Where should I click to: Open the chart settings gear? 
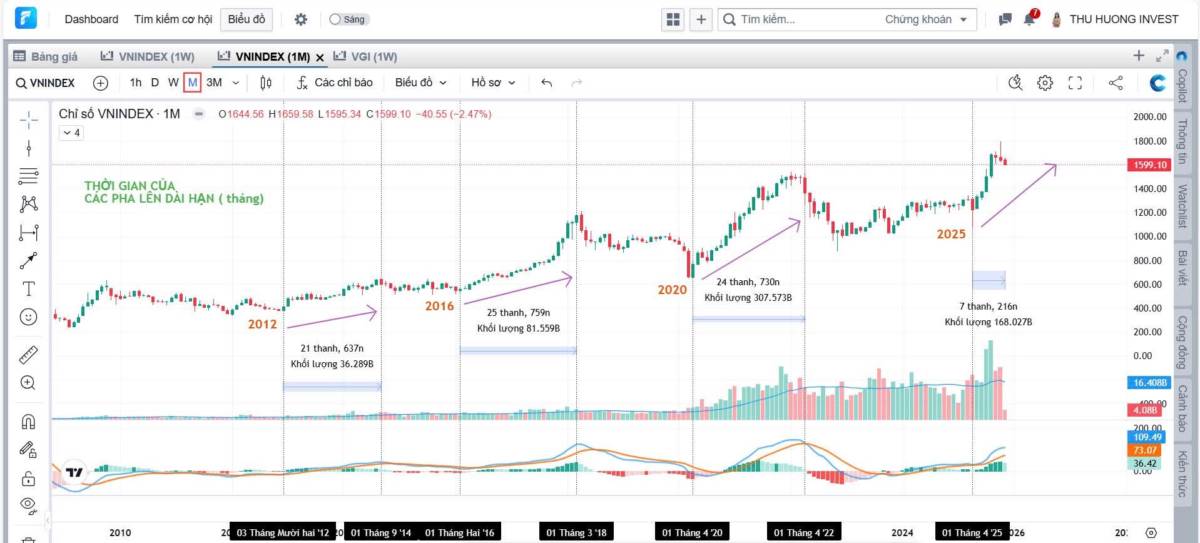pyautogui.click(x=1045, y=83)
